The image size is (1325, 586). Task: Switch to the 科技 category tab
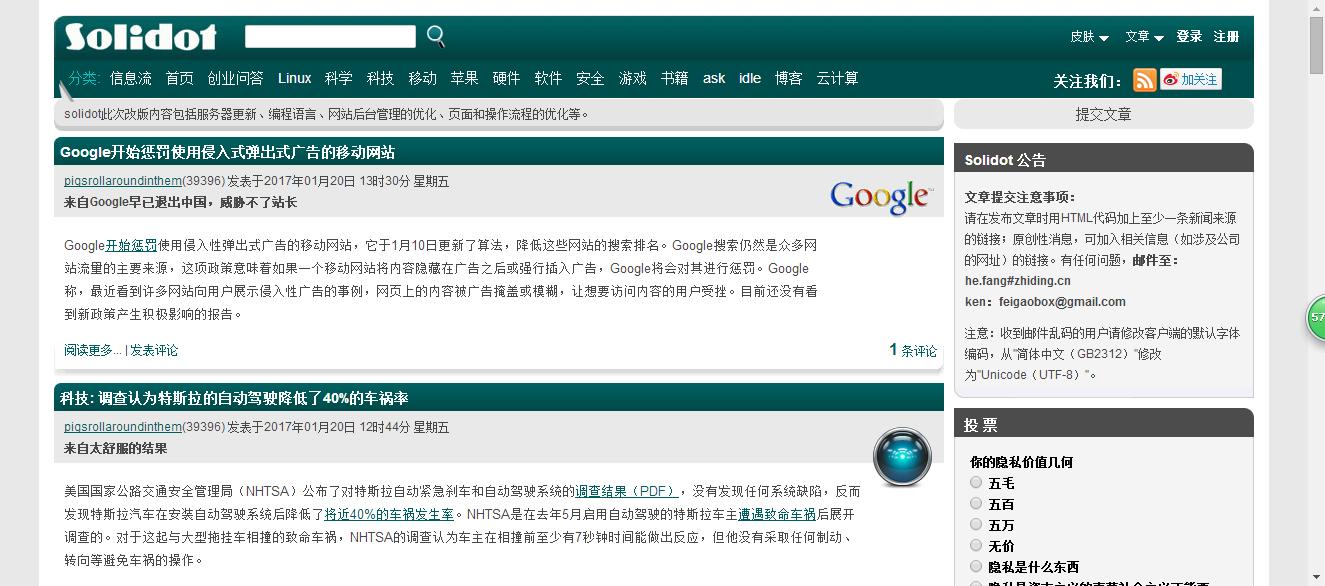(x=380, y=78)
